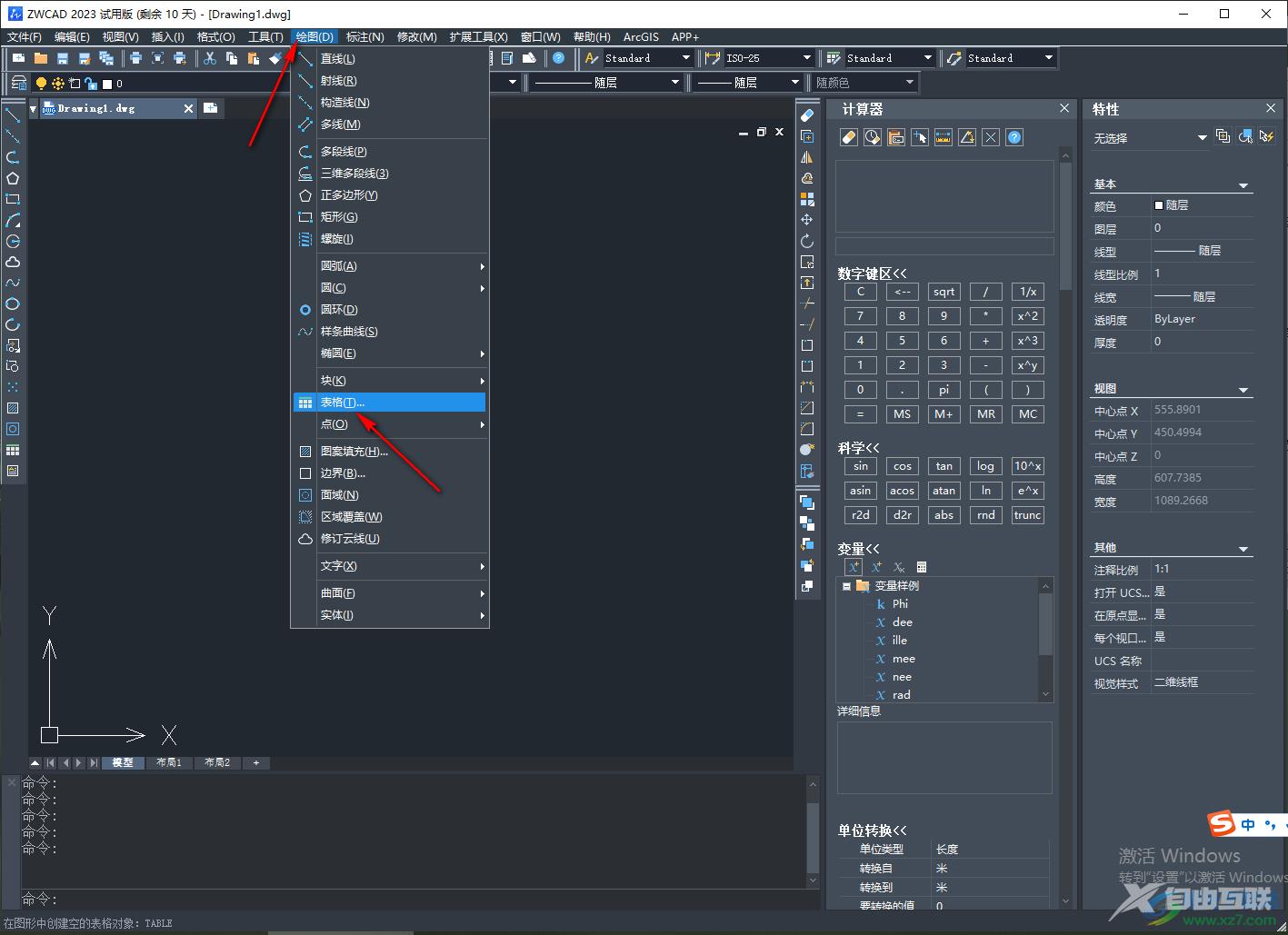
Task: Click Quick Select icon in Properties panel
Action: pyautogui.click(x=1266, y=137)
